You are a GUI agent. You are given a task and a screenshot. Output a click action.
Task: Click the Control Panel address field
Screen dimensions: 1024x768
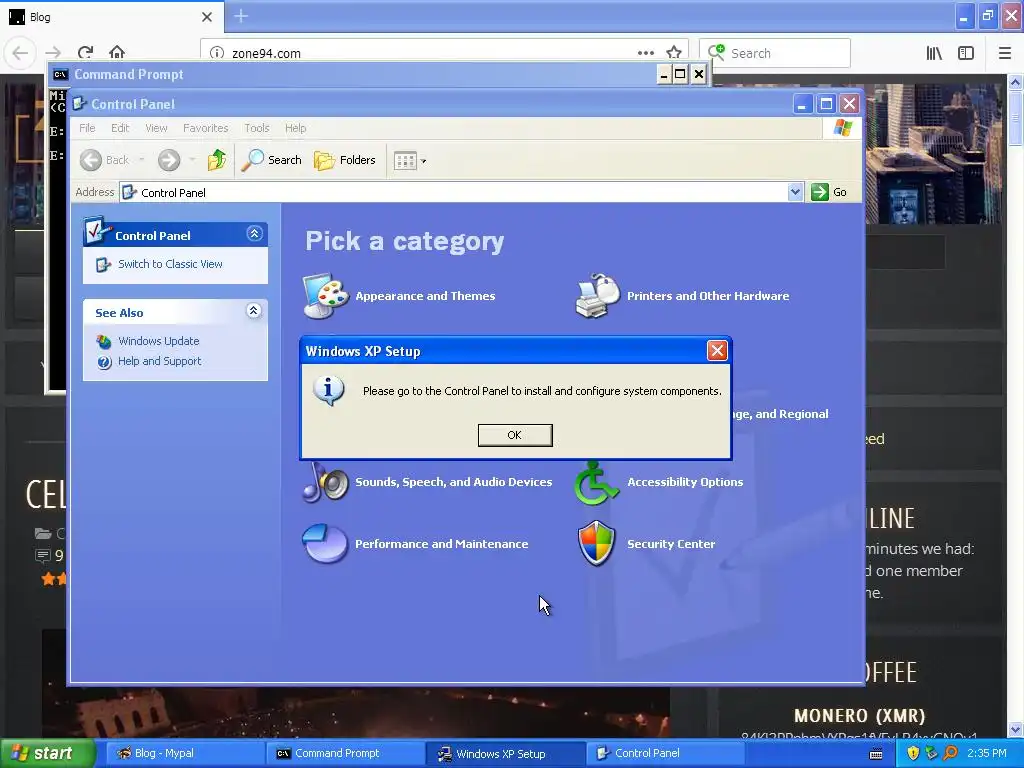[453, 192]
